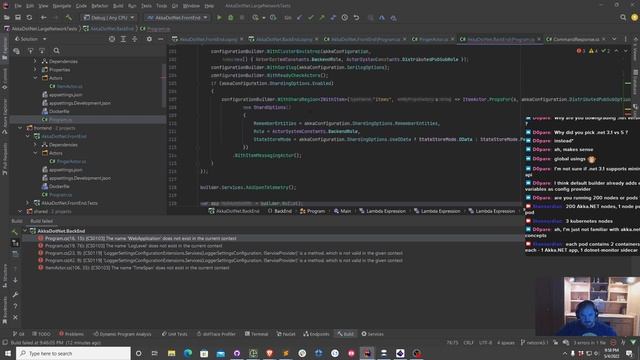640x360 pixels.
Task: Click the Stop button in toolbar
Action: coord(242,18)
